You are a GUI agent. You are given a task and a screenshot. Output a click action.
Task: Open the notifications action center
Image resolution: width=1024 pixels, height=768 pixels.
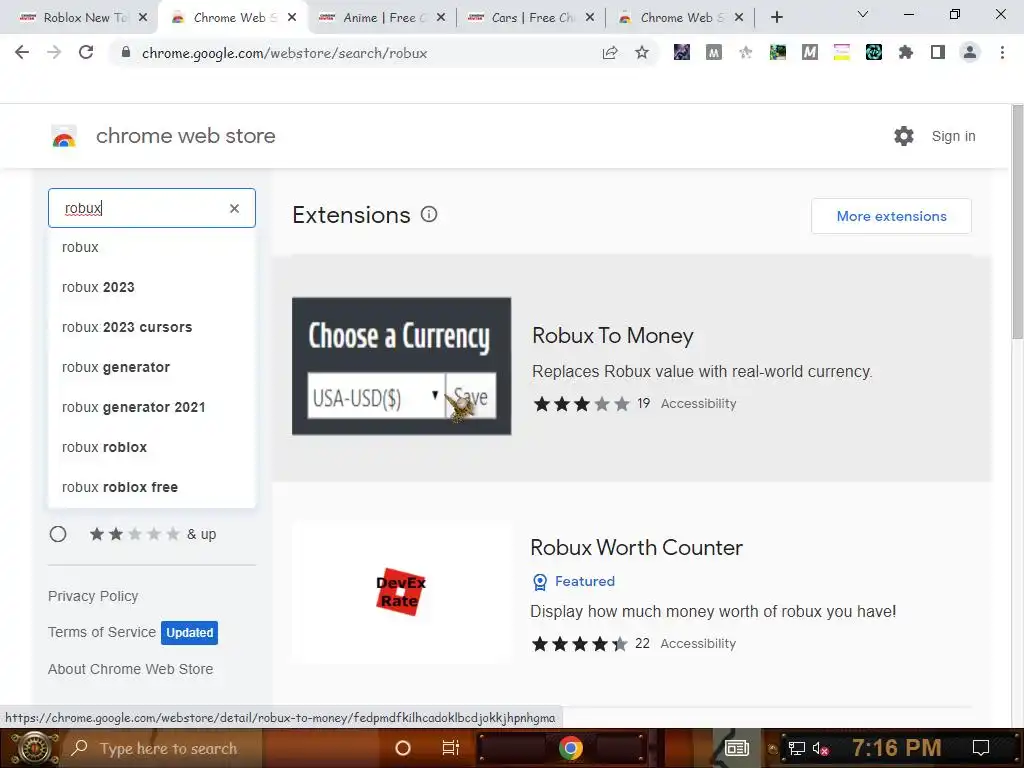click(x=981, y=748)
